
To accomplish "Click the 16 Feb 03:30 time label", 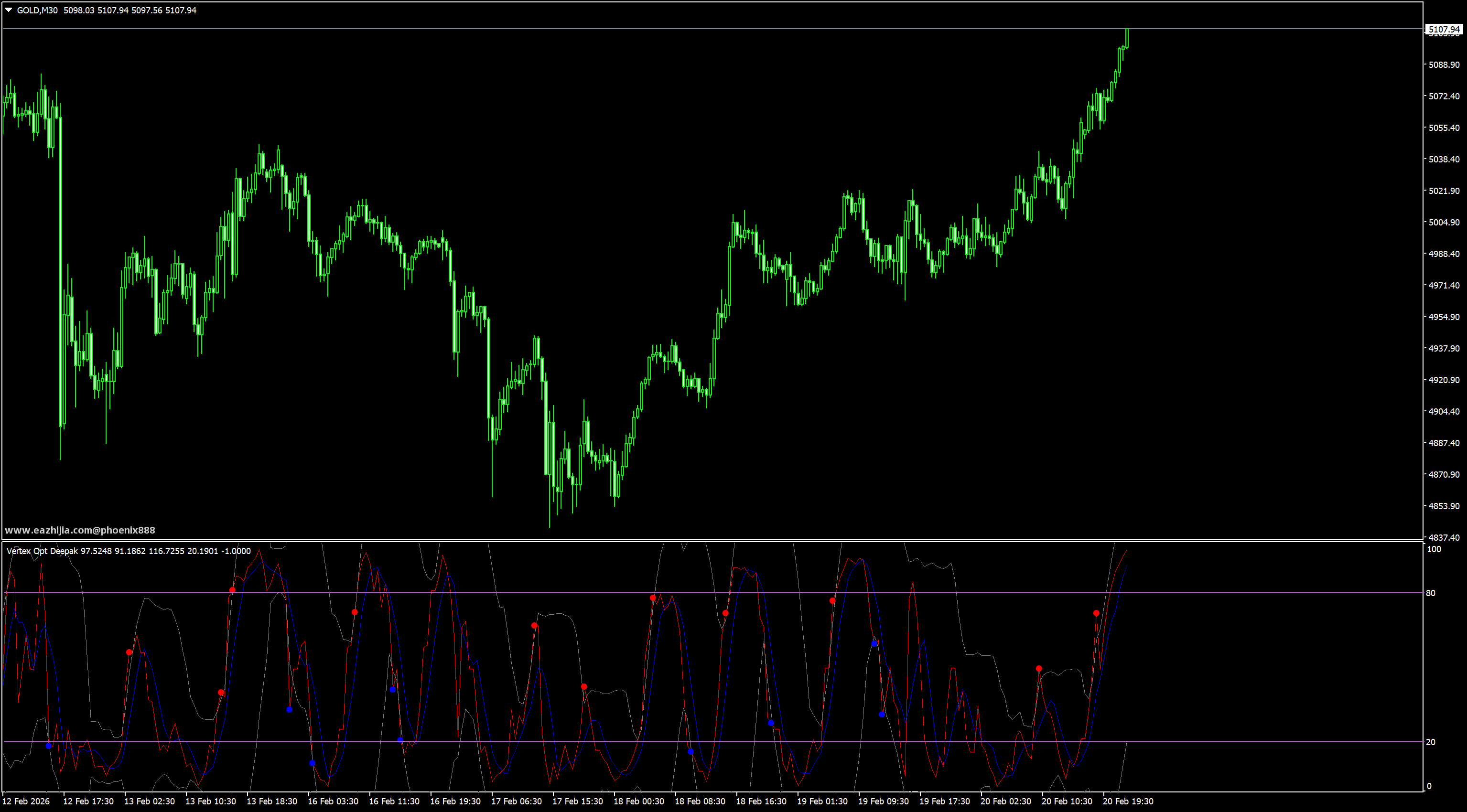I will click(333, 801).
